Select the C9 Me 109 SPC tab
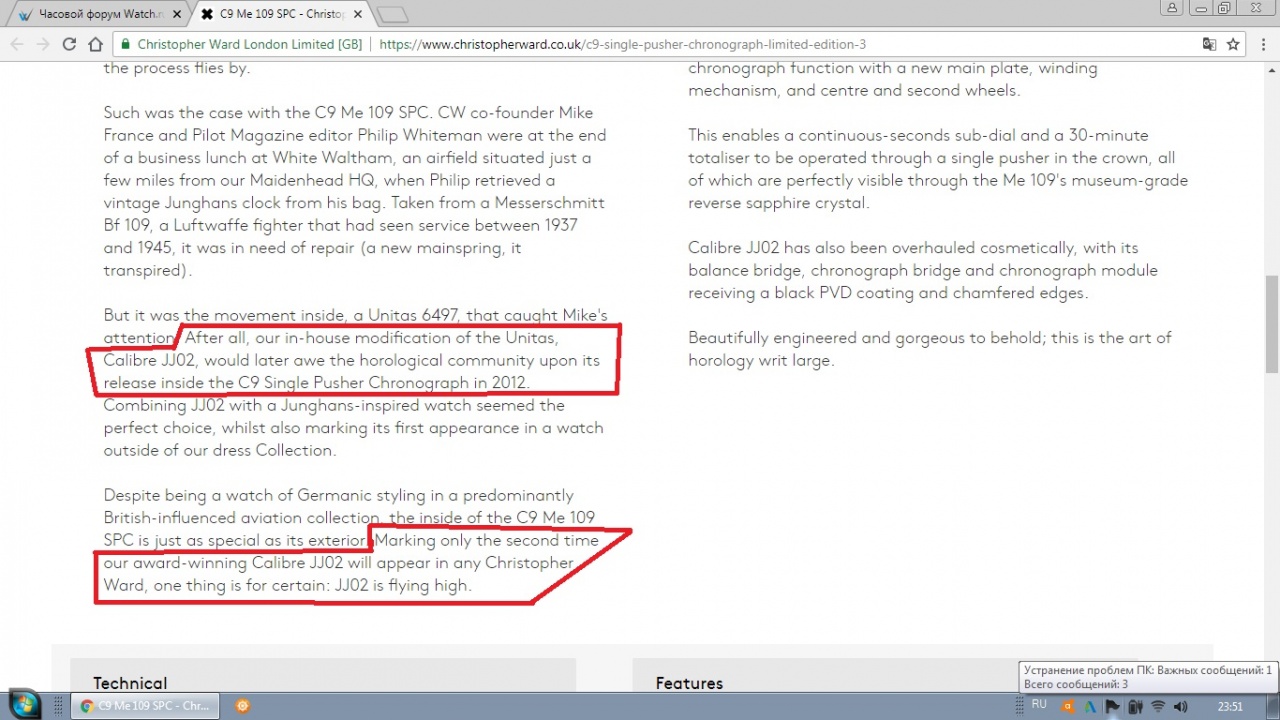 [280, 15]
